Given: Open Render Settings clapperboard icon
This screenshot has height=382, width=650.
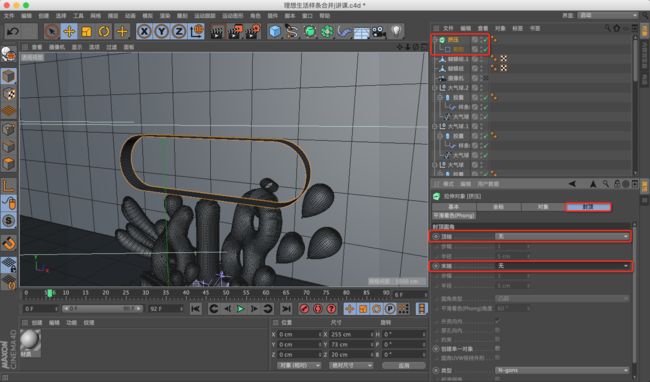Looking at the screenshot, I should [x=253, y=31].
